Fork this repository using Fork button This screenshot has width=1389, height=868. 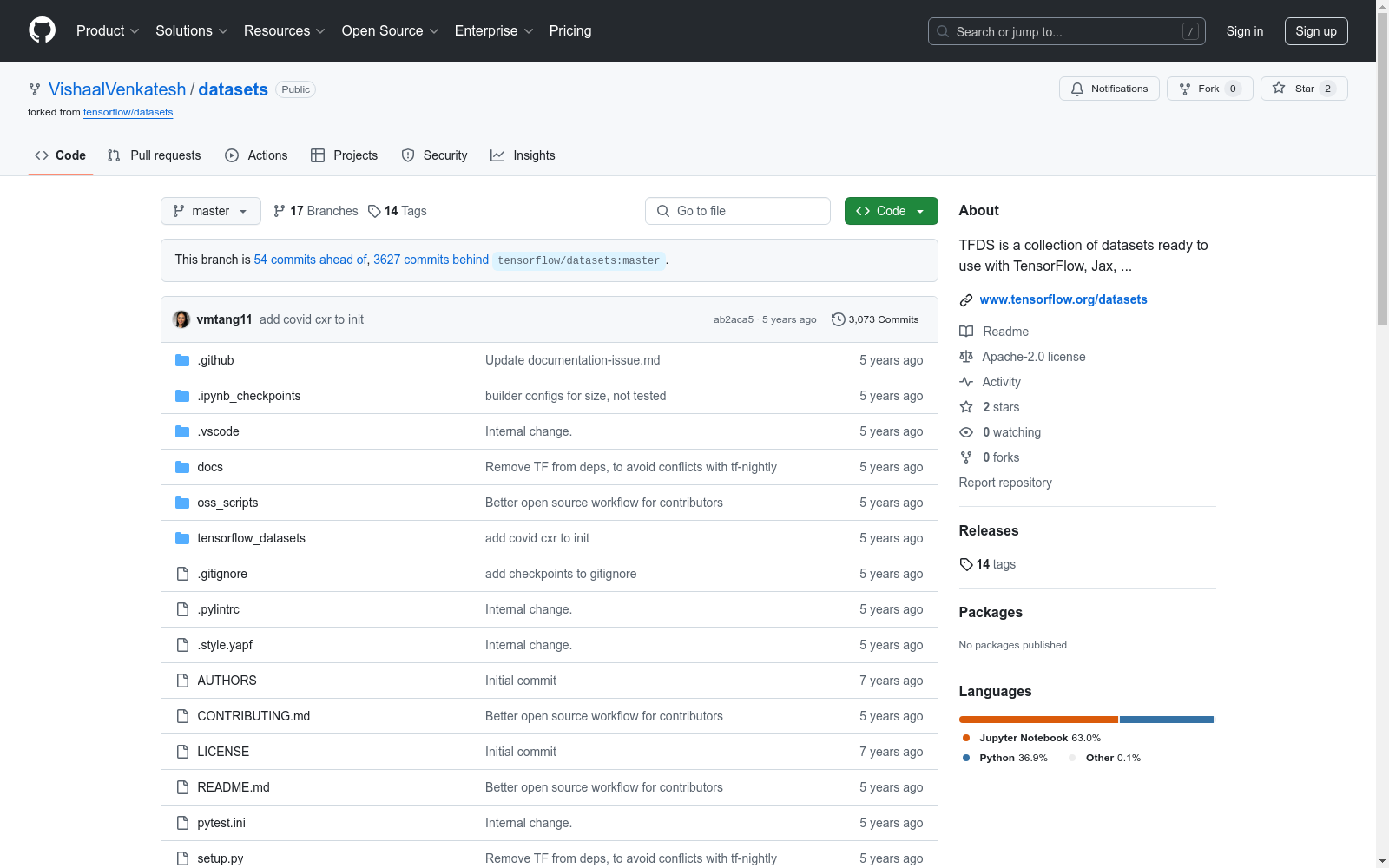point(1210,89)
